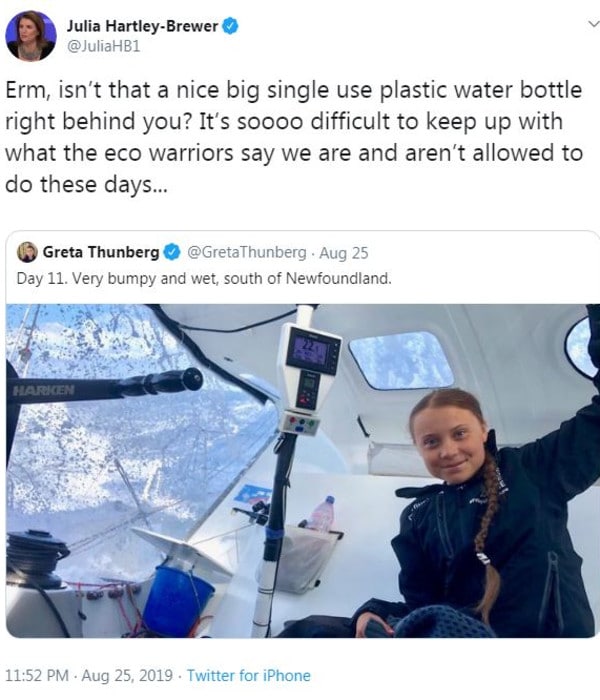The width and height of the screenshot is (600, 700).
Task: Click the blue bucket in the photo
Action: click(x=177, y=599)
